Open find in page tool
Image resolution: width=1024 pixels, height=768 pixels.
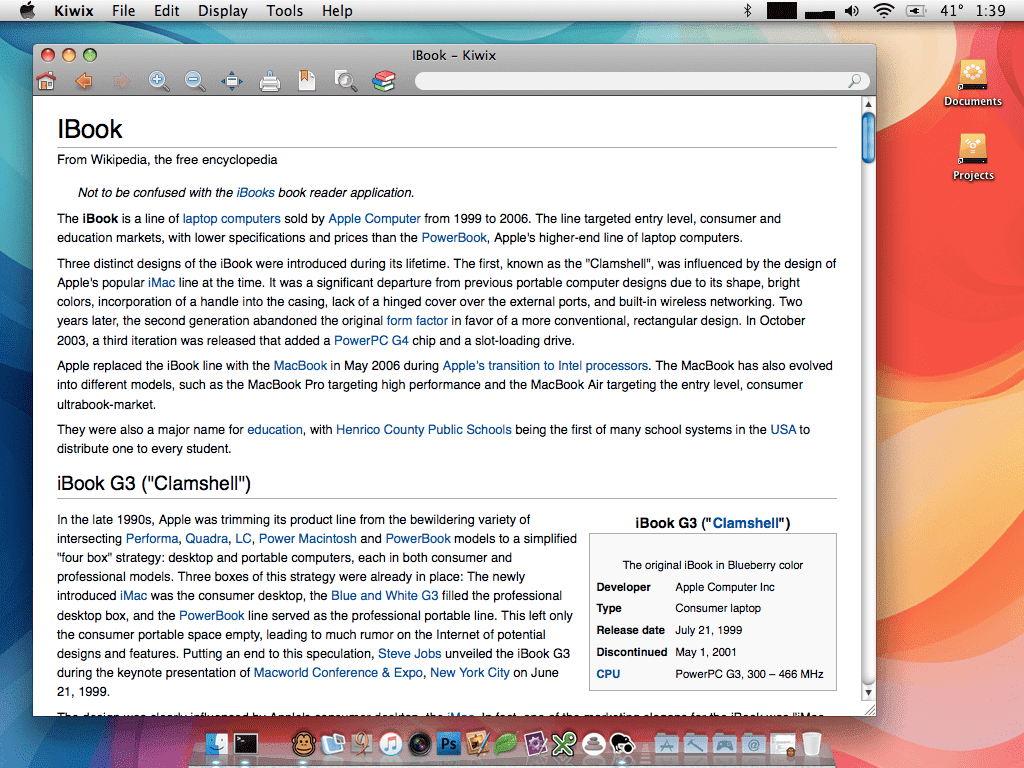tap(346, 82)
